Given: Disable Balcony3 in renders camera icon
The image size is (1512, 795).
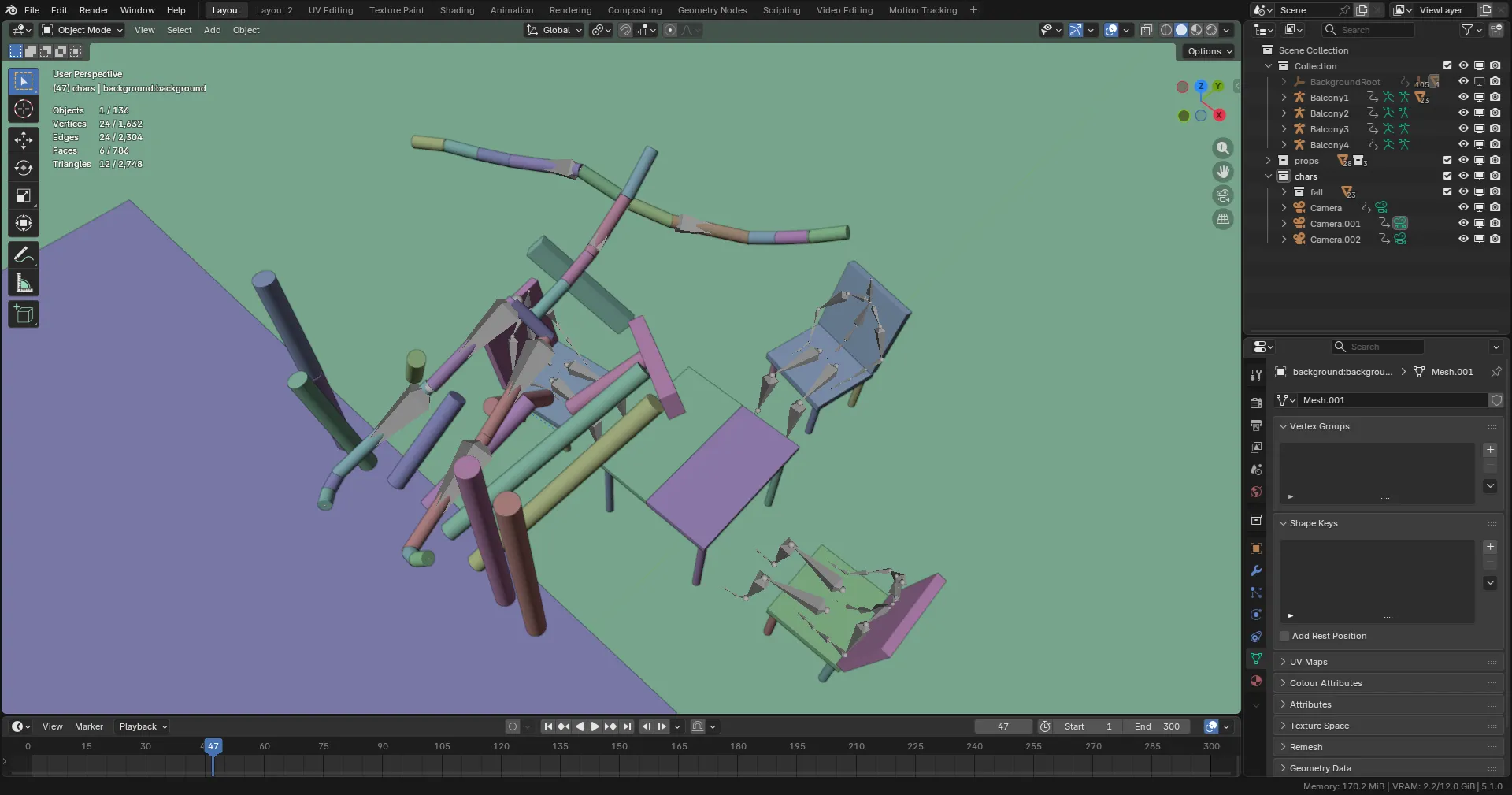Looking at the screenshot, I should (x=1495, y=129).
